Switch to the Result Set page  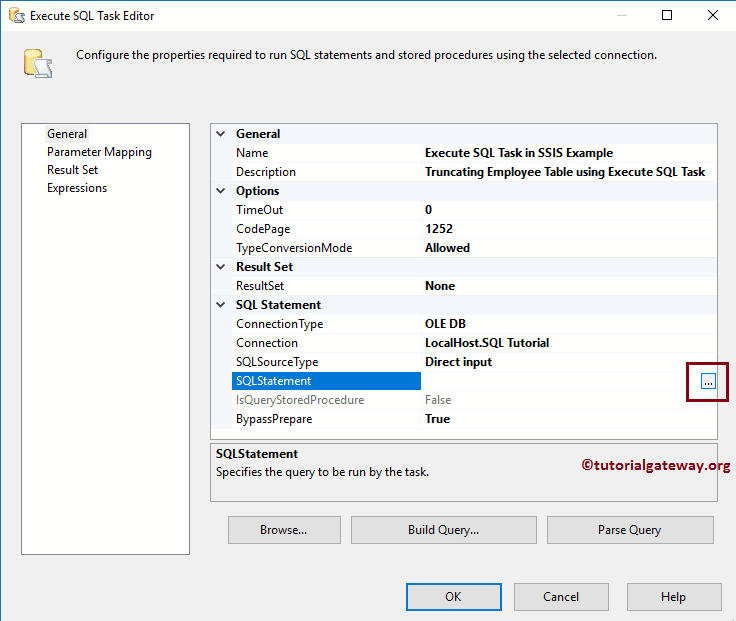pos(72,170)
